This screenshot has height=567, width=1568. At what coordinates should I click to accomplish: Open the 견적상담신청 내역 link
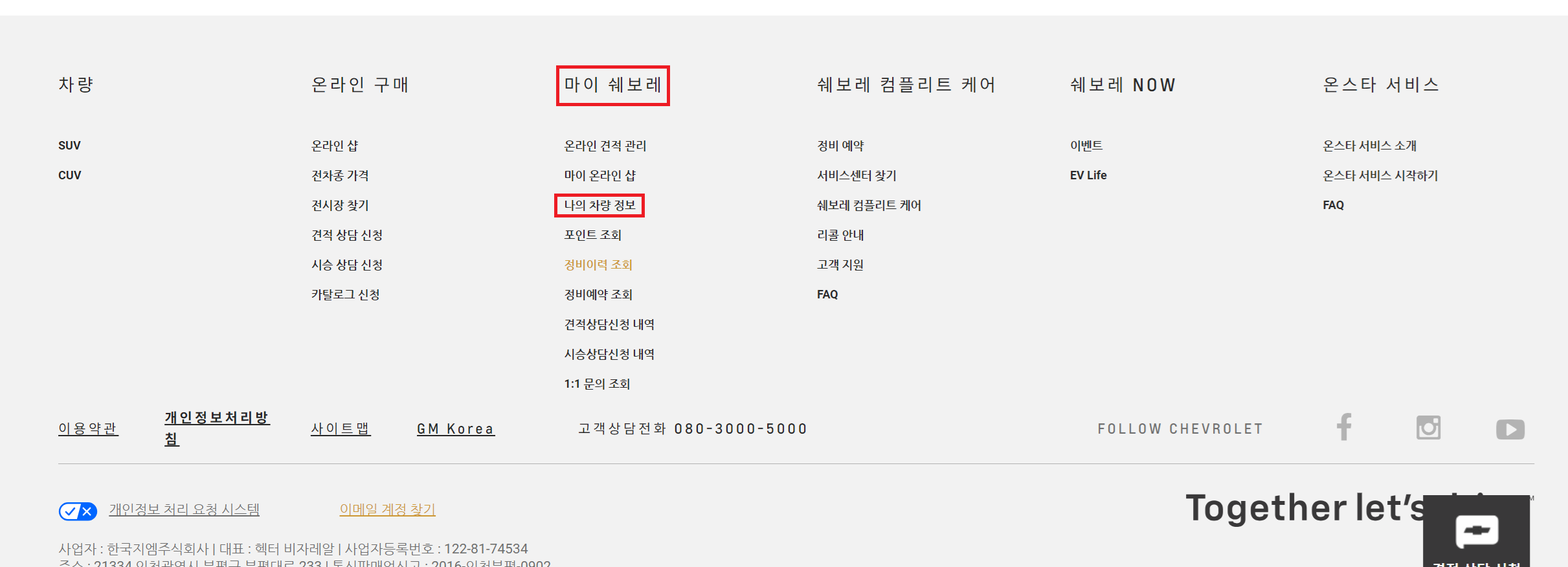609,324
